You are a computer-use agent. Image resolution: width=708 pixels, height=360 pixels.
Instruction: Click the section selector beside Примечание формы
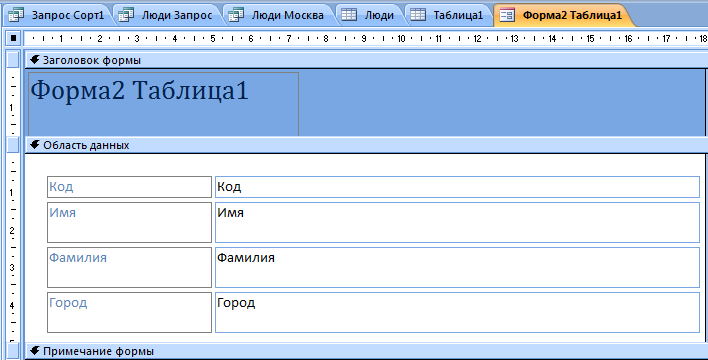(x=13, y=351)
